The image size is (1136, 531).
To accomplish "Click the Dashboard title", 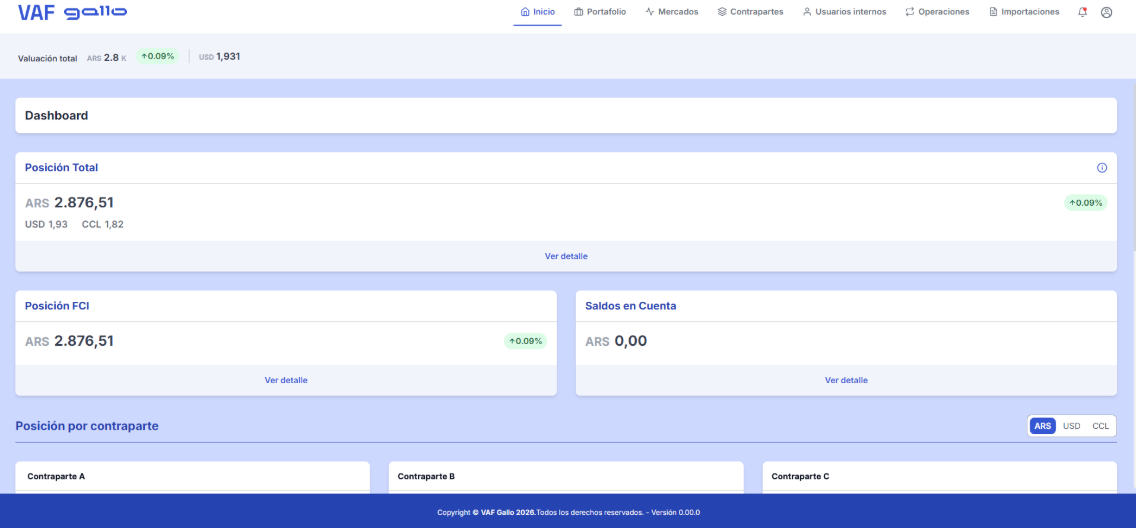I will [57, 115].
